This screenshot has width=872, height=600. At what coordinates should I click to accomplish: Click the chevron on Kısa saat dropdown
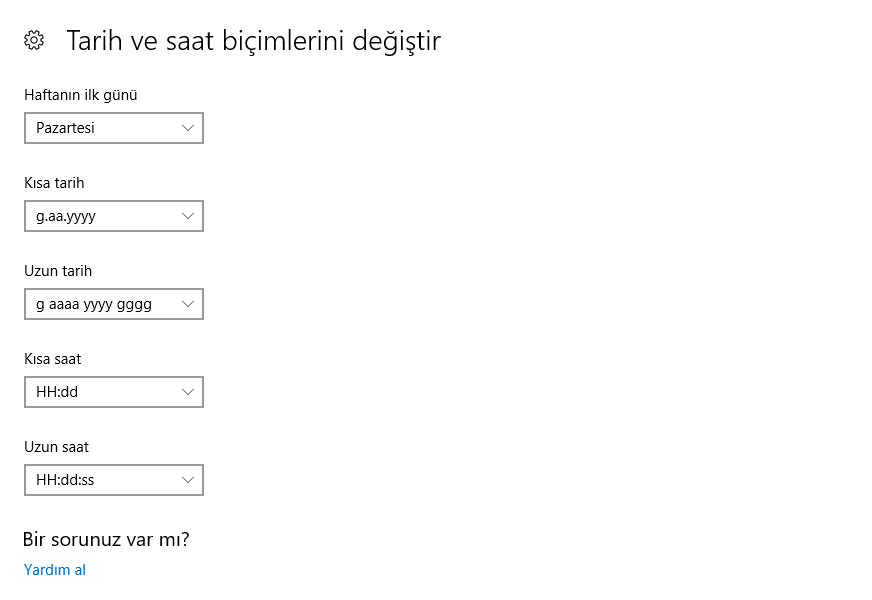pos(188,392)
